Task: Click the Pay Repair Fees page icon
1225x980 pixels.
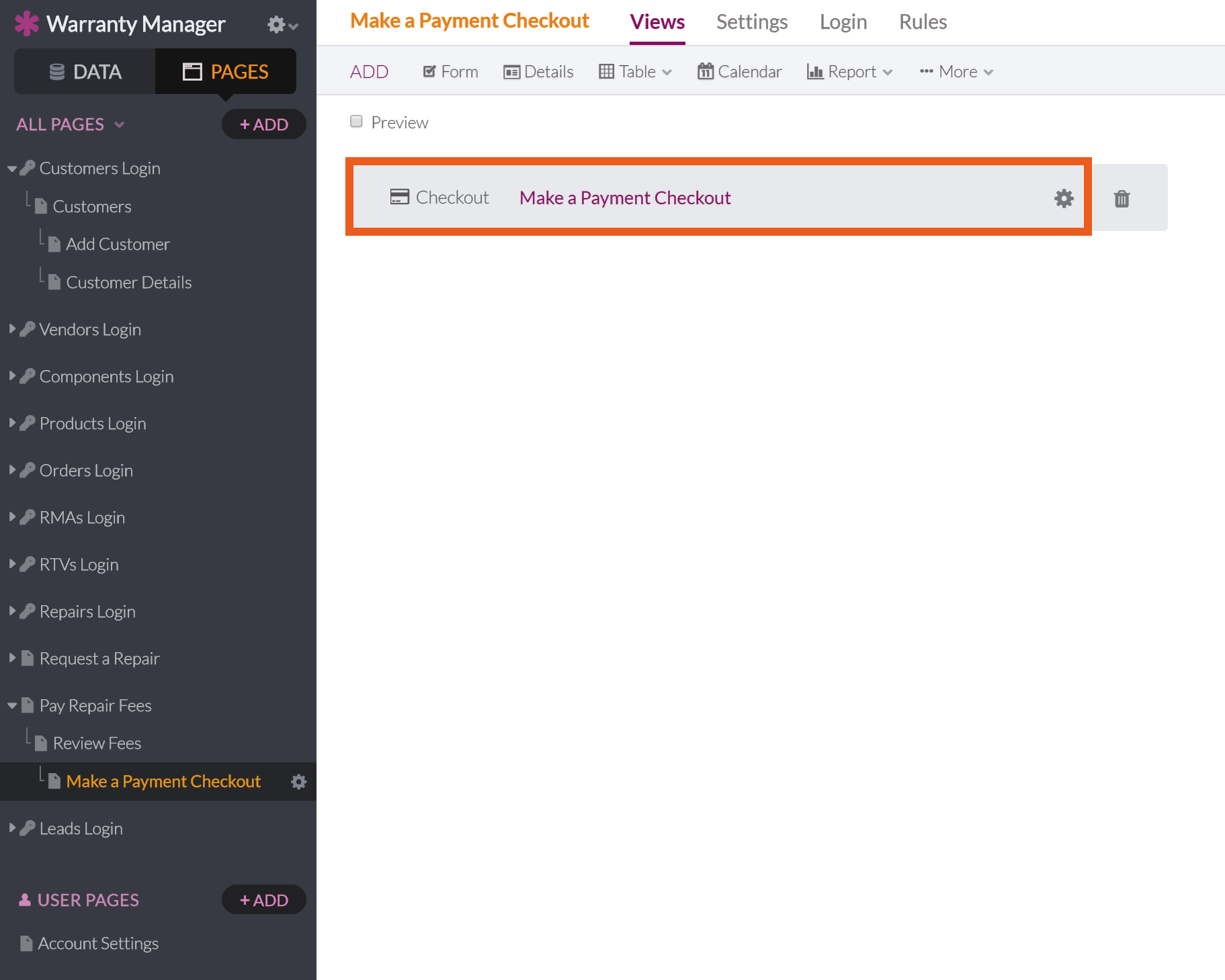Action: (x=28, y=705)
